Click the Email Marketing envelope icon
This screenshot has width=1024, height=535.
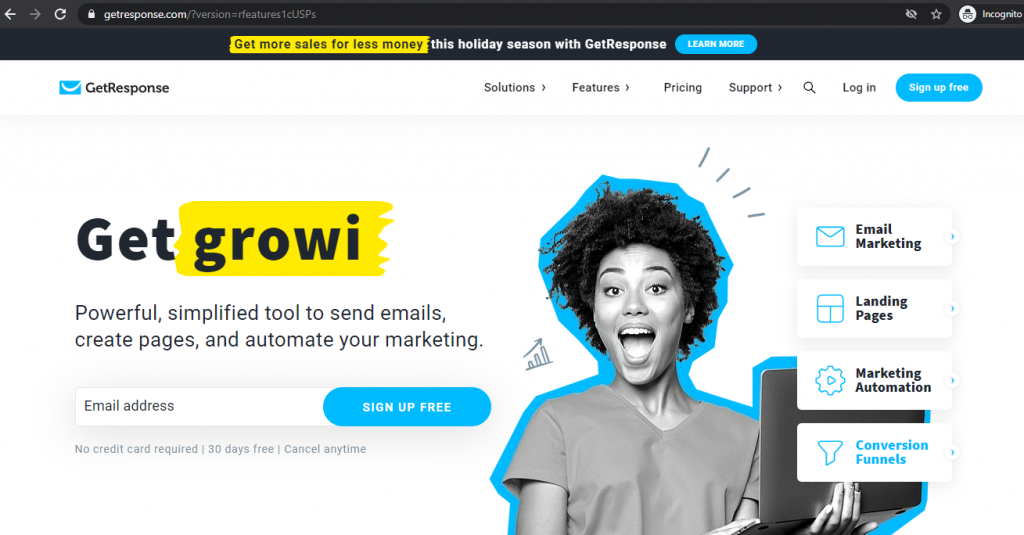click(x=830, y=236)
